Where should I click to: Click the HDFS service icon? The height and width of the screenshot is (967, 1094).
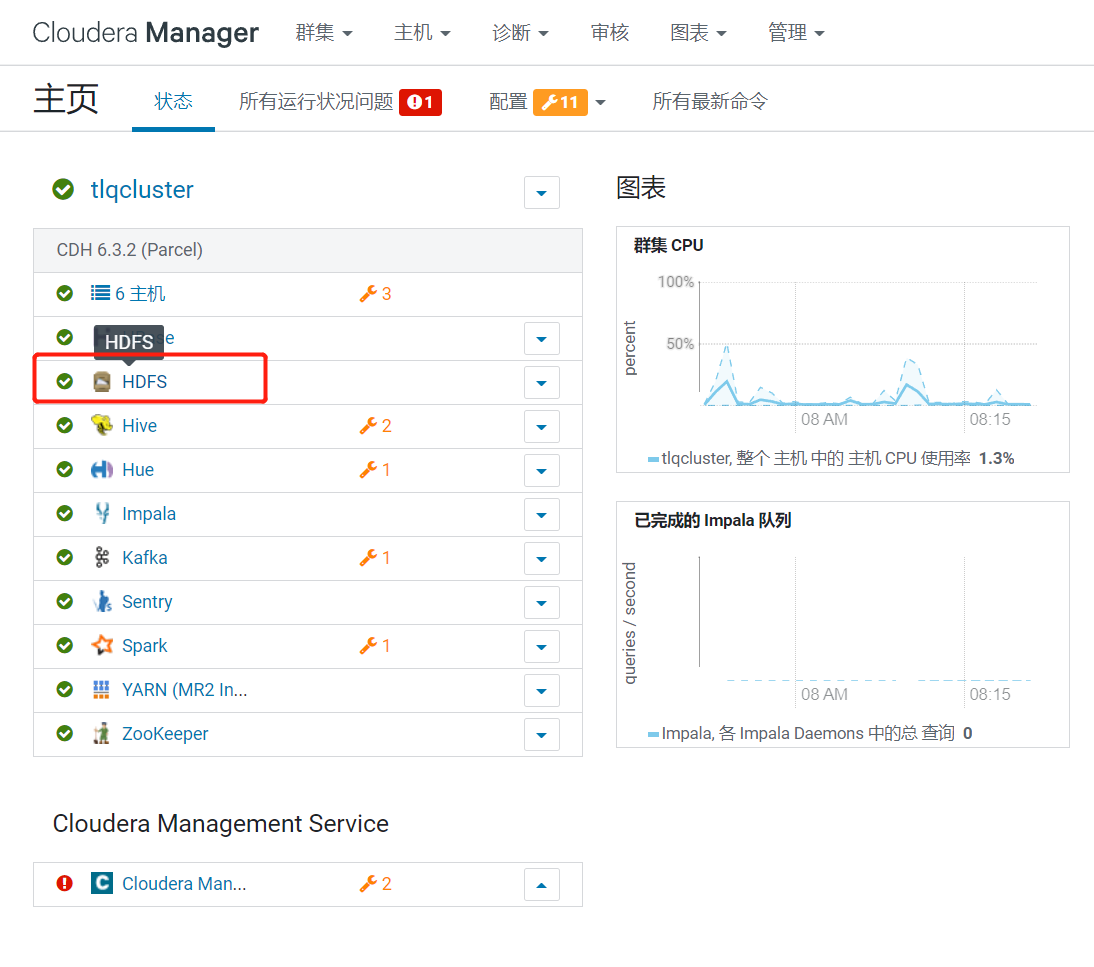pos(102,382)
